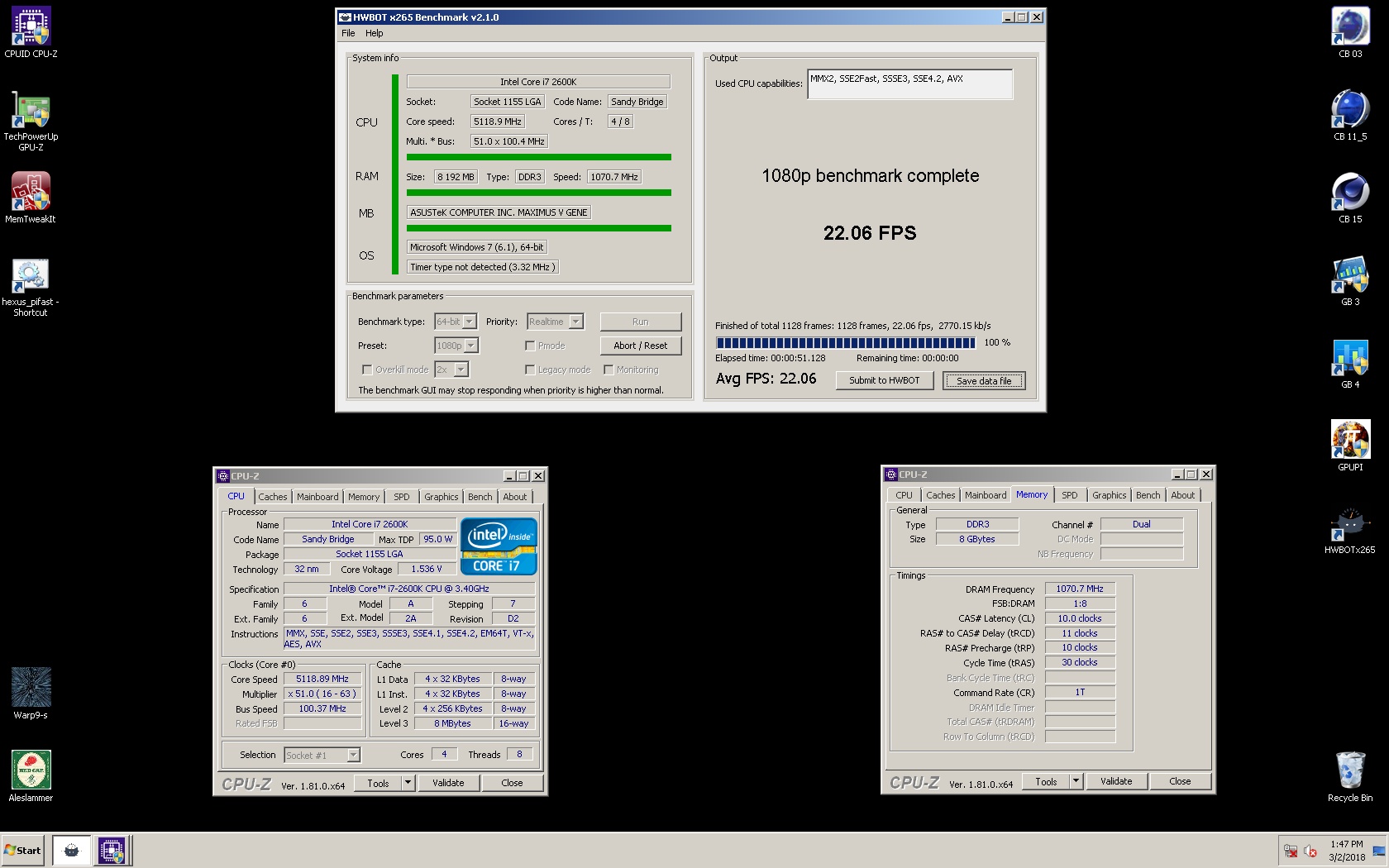The image size is (1389, 868).
Task: Switch to Memory tab in left CPU-Z
Action: tap(363, 497)
